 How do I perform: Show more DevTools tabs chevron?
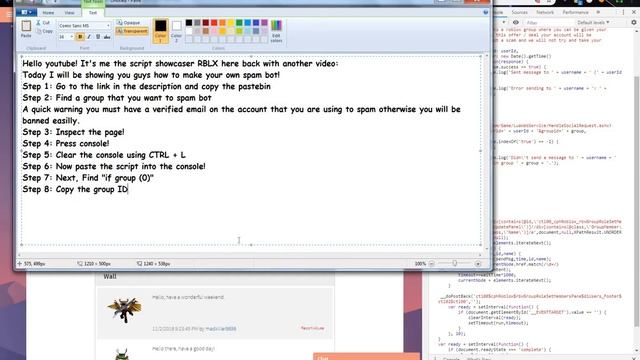pos(598,13)
